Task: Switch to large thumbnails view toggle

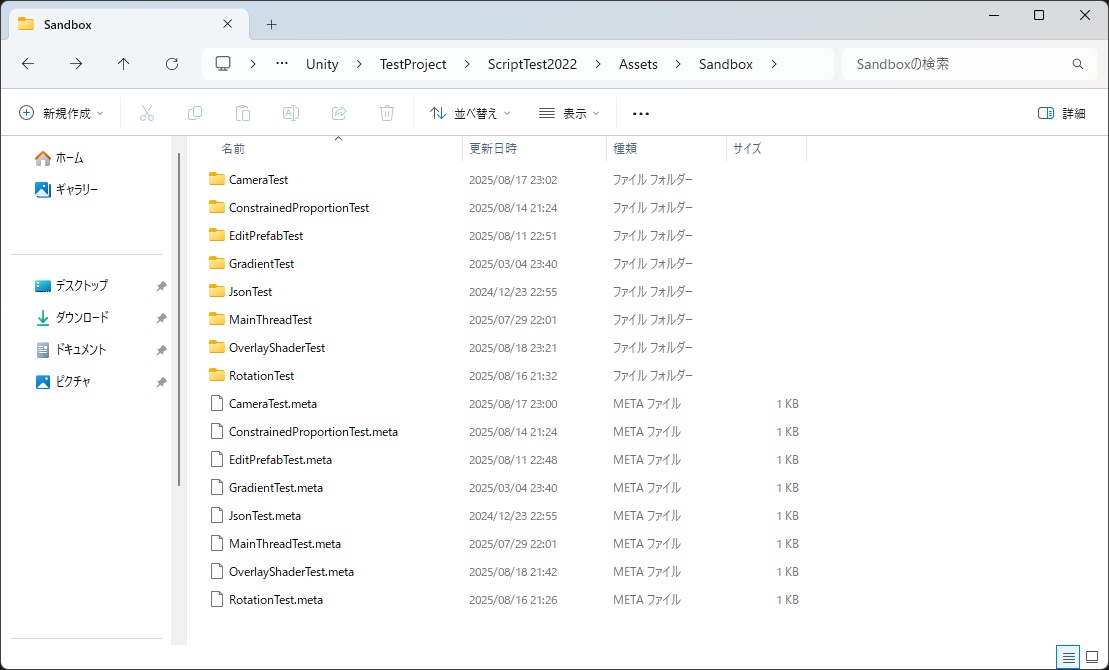Action: pyautogui.click(x=1092, y=657)
